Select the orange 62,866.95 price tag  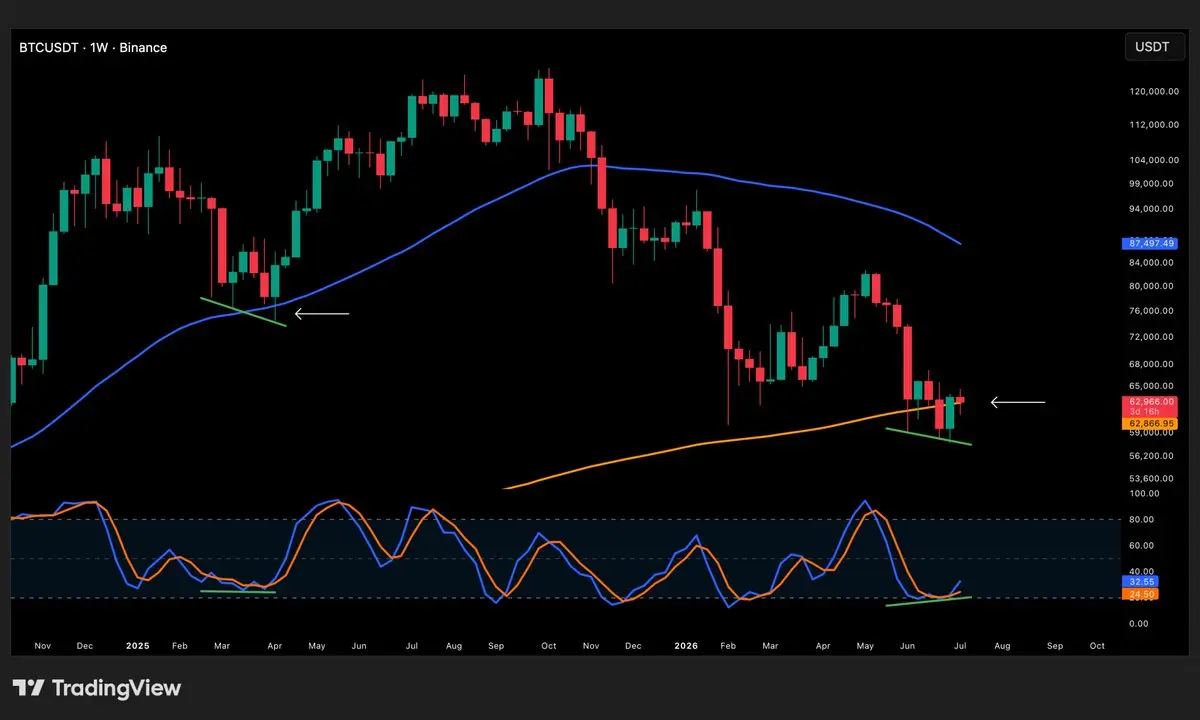point(1150,424)
